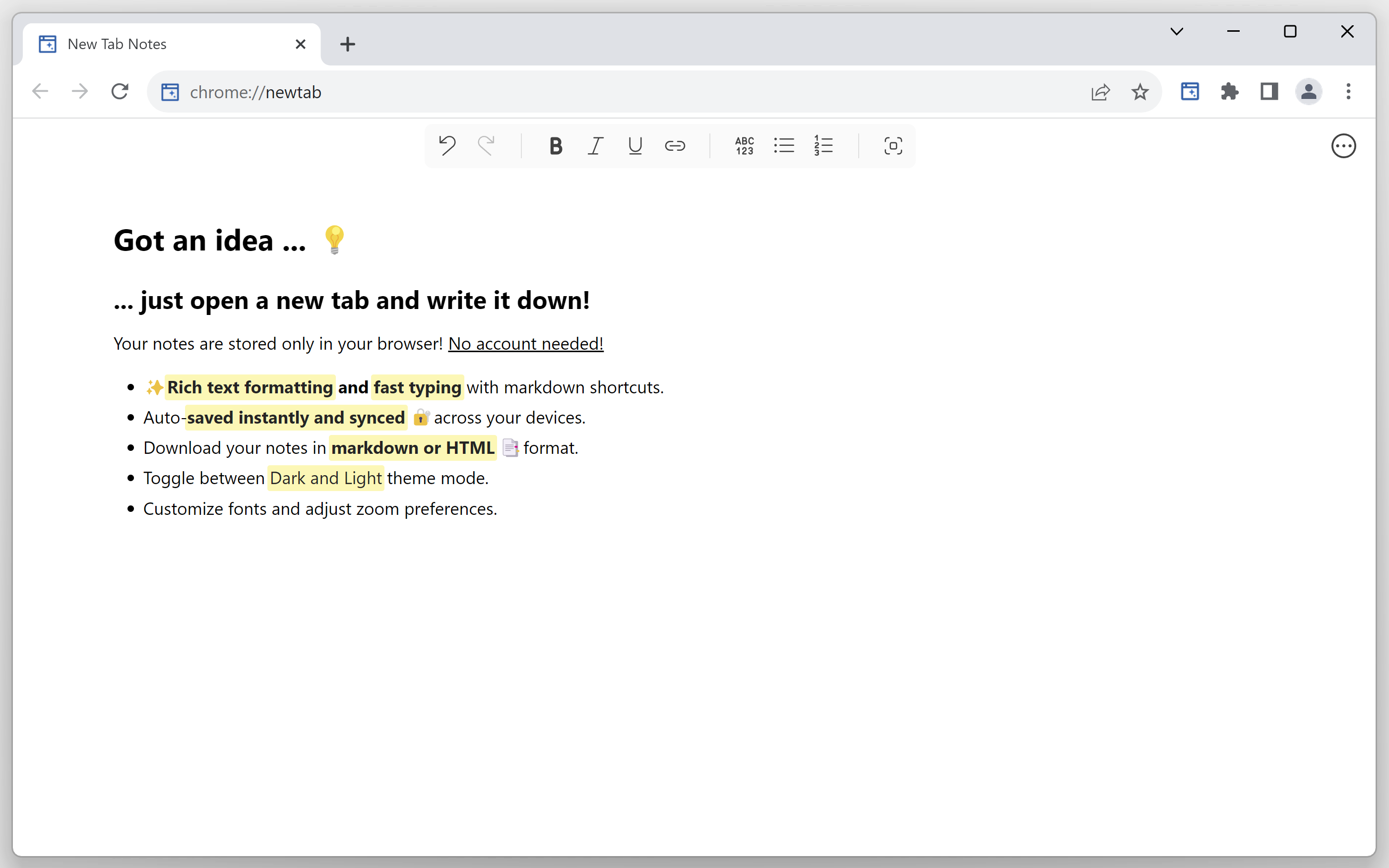Open the three-dot options menu for notes
Screen dimensions: 1389x868
click(1343, 146)
